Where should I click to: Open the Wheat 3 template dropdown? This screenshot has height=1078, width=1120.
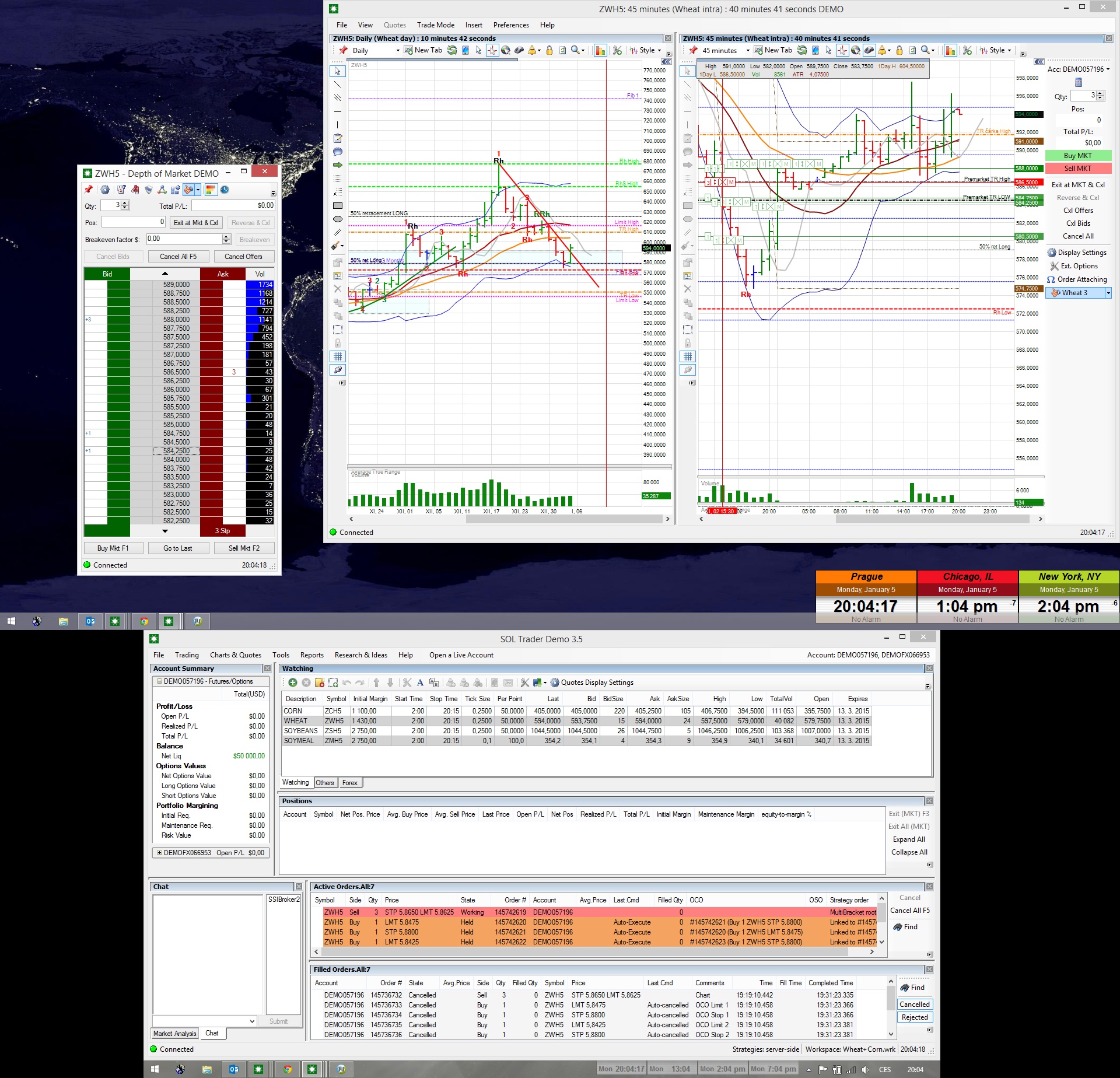tap(1108, 293)
